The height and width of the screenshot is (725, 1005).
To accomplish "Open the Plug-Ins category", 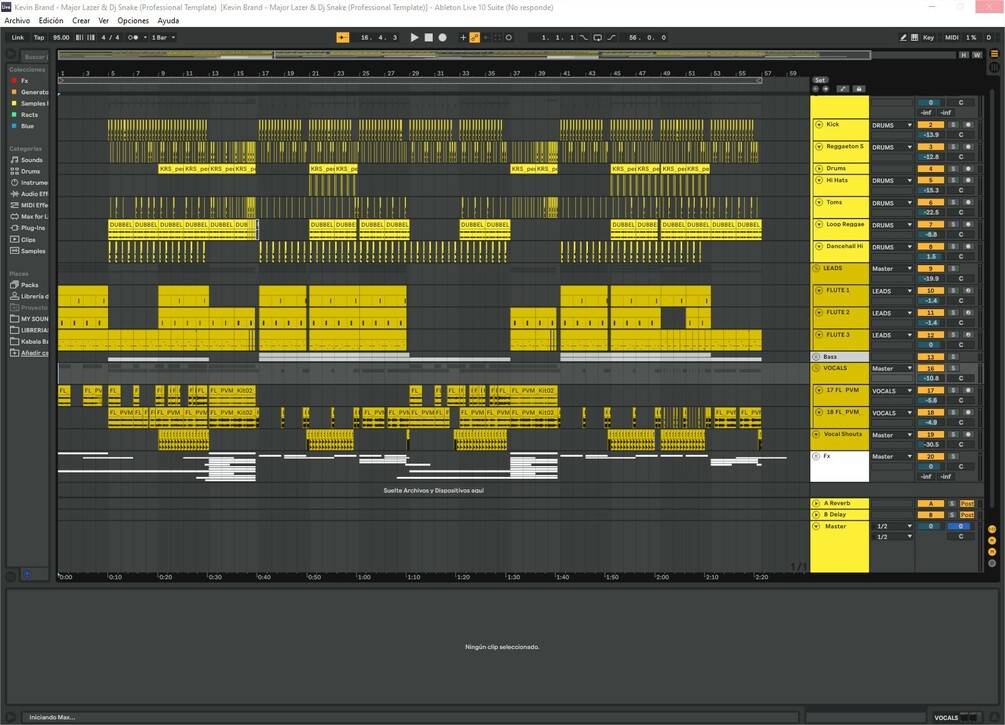I will click(x=28, y=228).
